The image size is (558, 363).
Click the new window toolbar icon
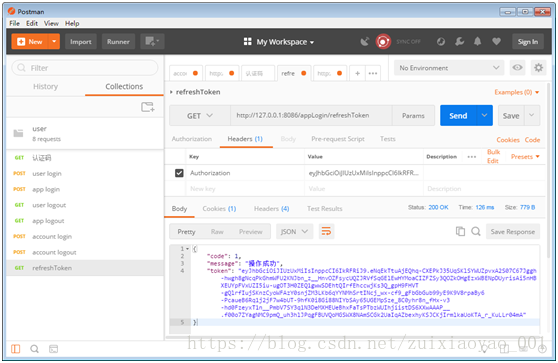[152, 42]
